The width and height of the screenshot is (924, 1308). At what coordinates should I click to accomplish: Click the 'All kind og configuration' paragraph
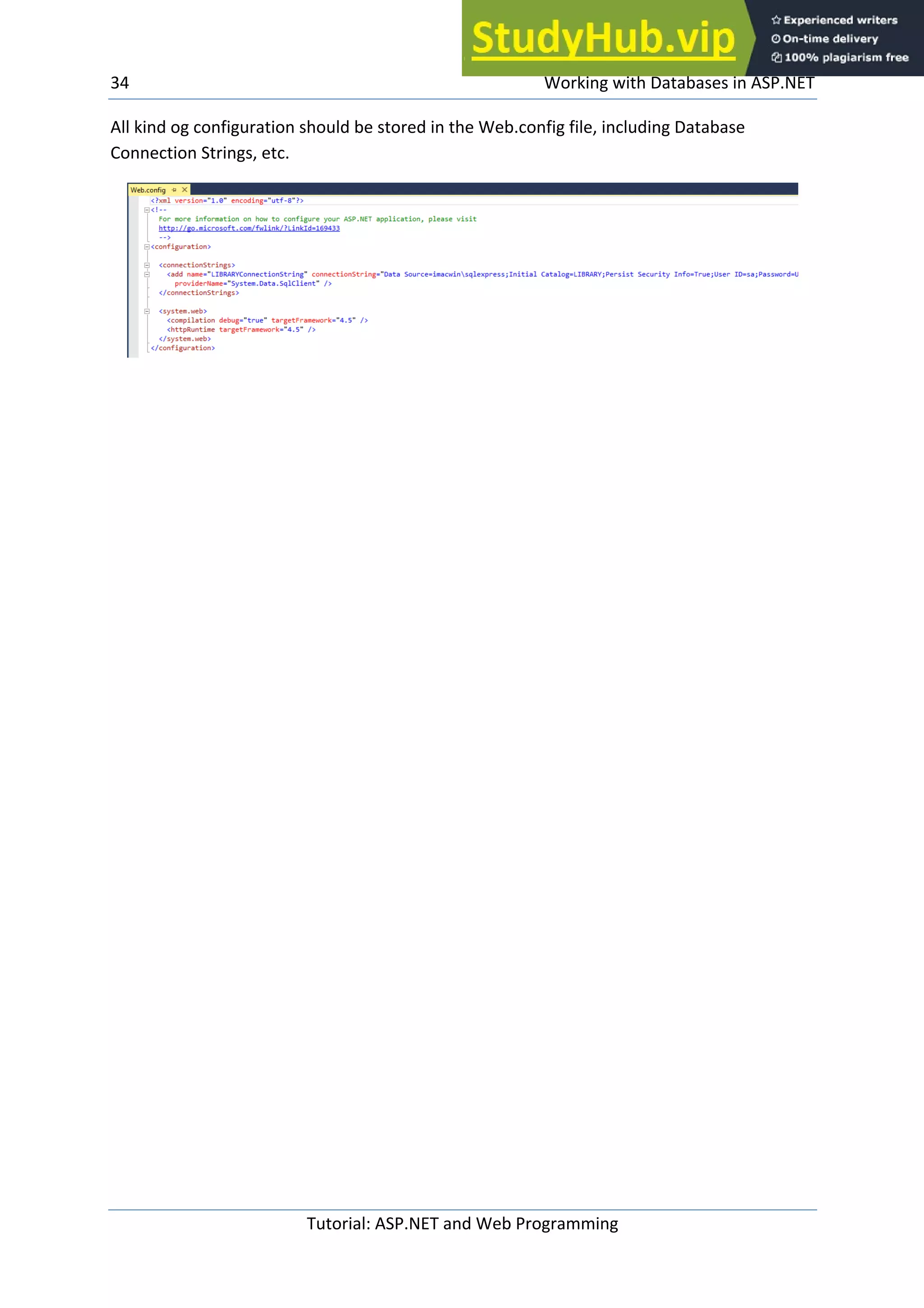427,139
